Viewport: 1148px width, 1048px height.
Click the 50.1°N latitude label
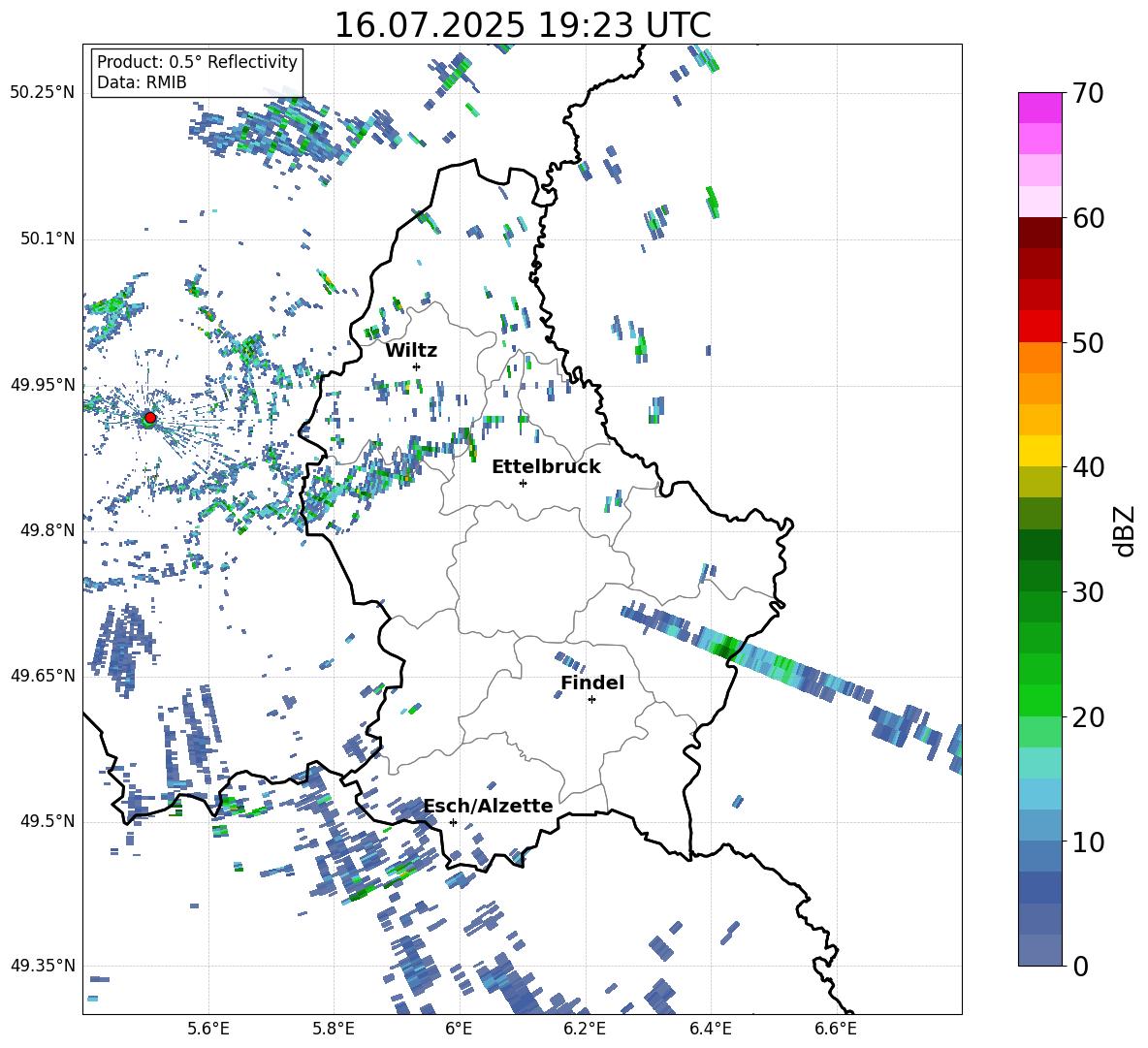click(x=48, y=238)
